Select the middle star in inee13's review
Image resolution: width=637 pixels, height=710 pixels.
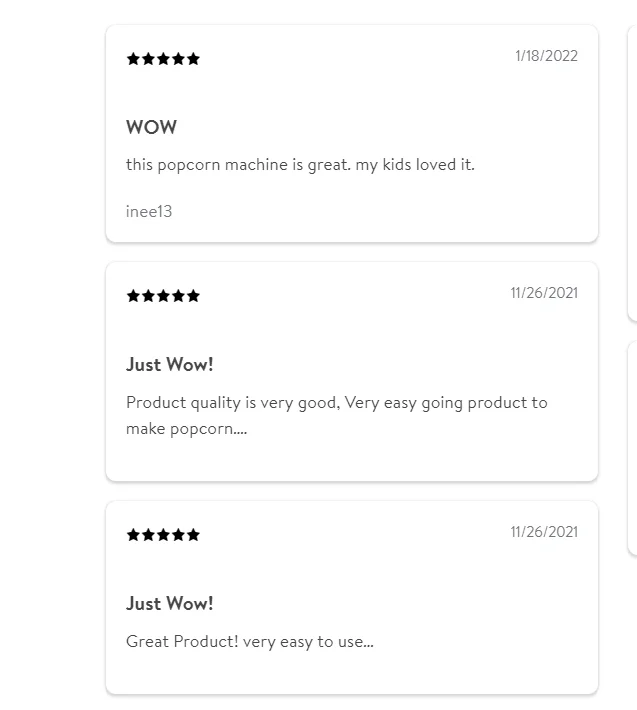163,59
